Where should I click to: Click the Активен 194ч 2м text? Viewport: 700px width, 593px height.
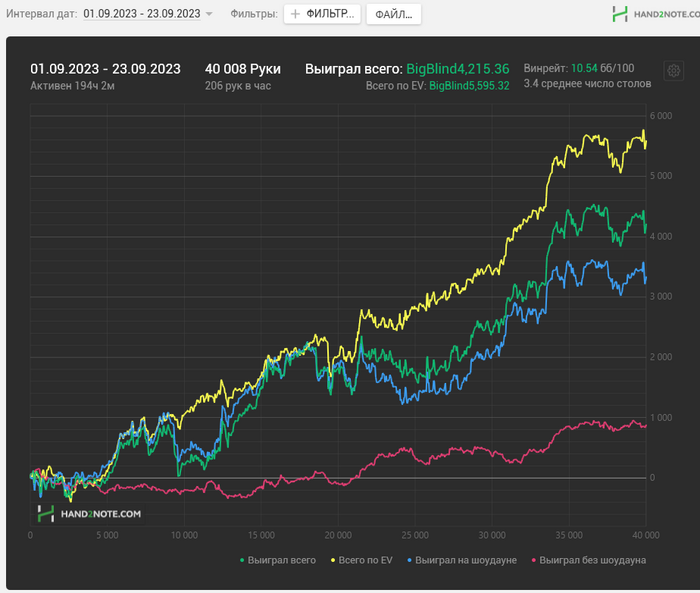72,86
